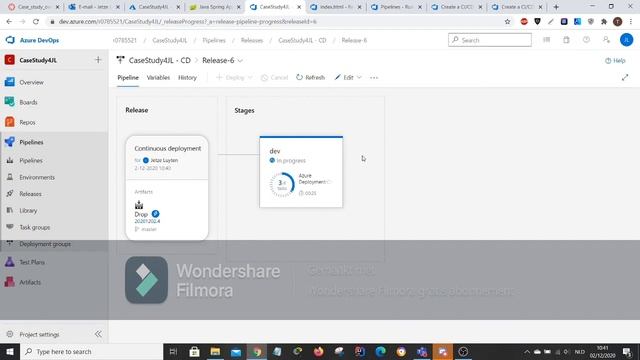This screenshot has width=640, height=360.
Task: Click the taskbar search box
Action: [91, 351]
